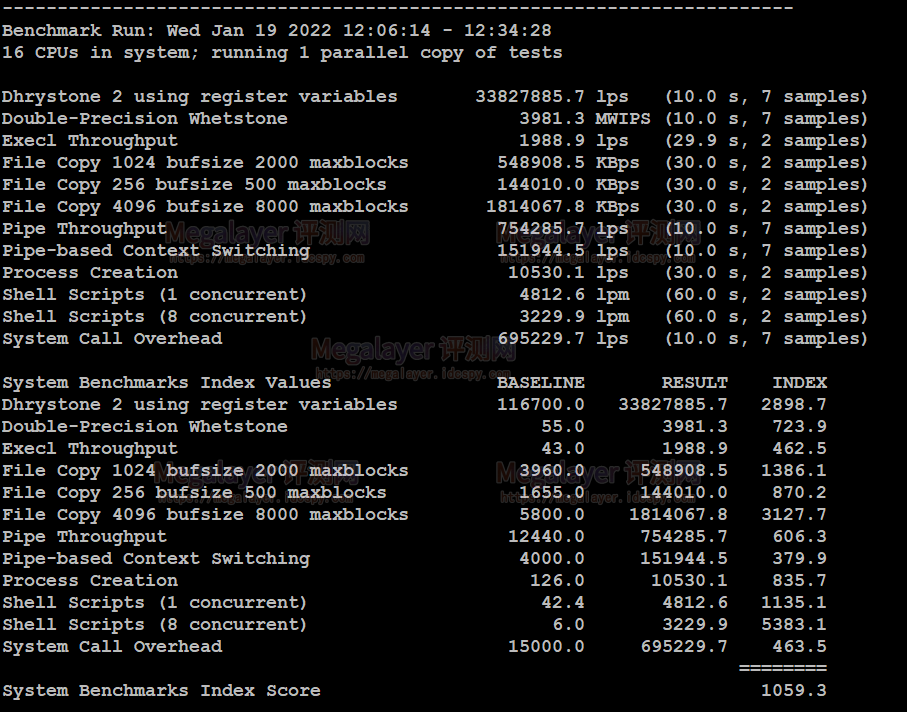Select Dhrystone value 33827885.7 lps
907x712 pixels.
point(552,97)
